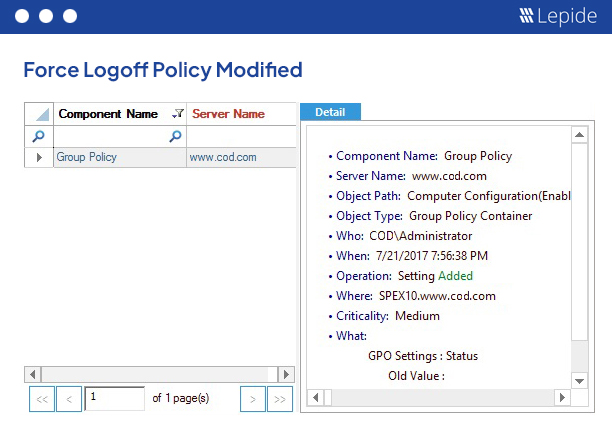Click the first white window dot button

coord(22,16)
